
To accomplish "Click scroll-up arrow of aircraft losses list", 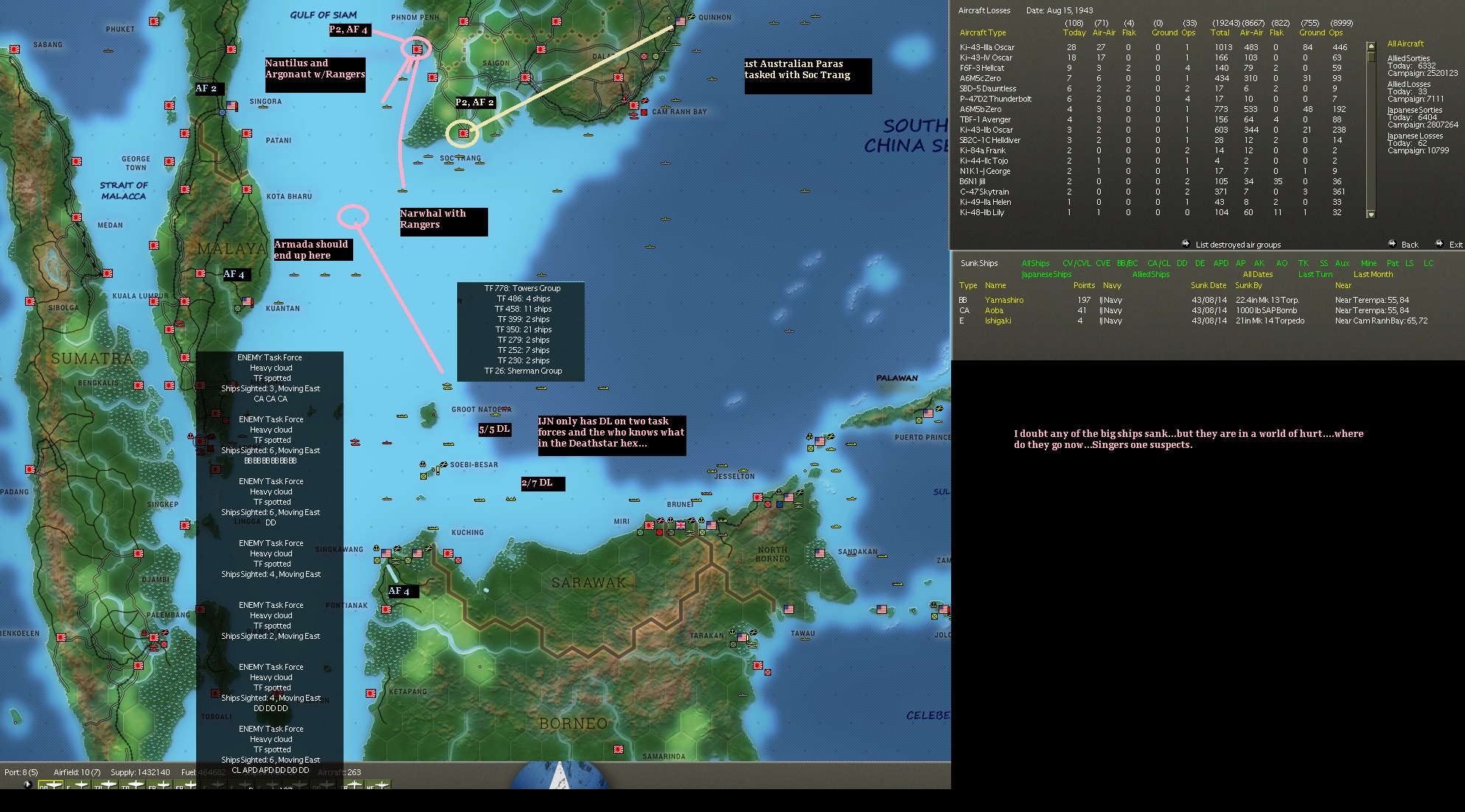I will click(x=1371, y=46).
